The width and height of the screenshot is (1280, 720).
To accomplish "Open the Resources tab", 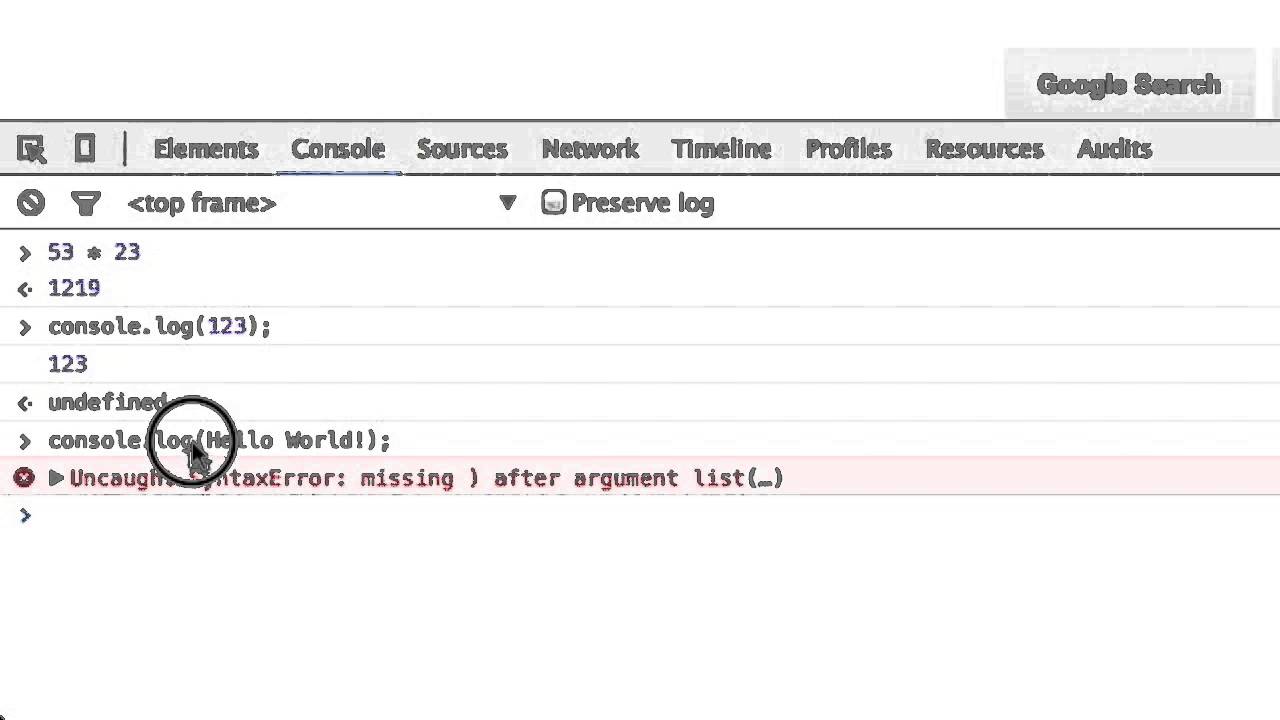I will [984, 149].
